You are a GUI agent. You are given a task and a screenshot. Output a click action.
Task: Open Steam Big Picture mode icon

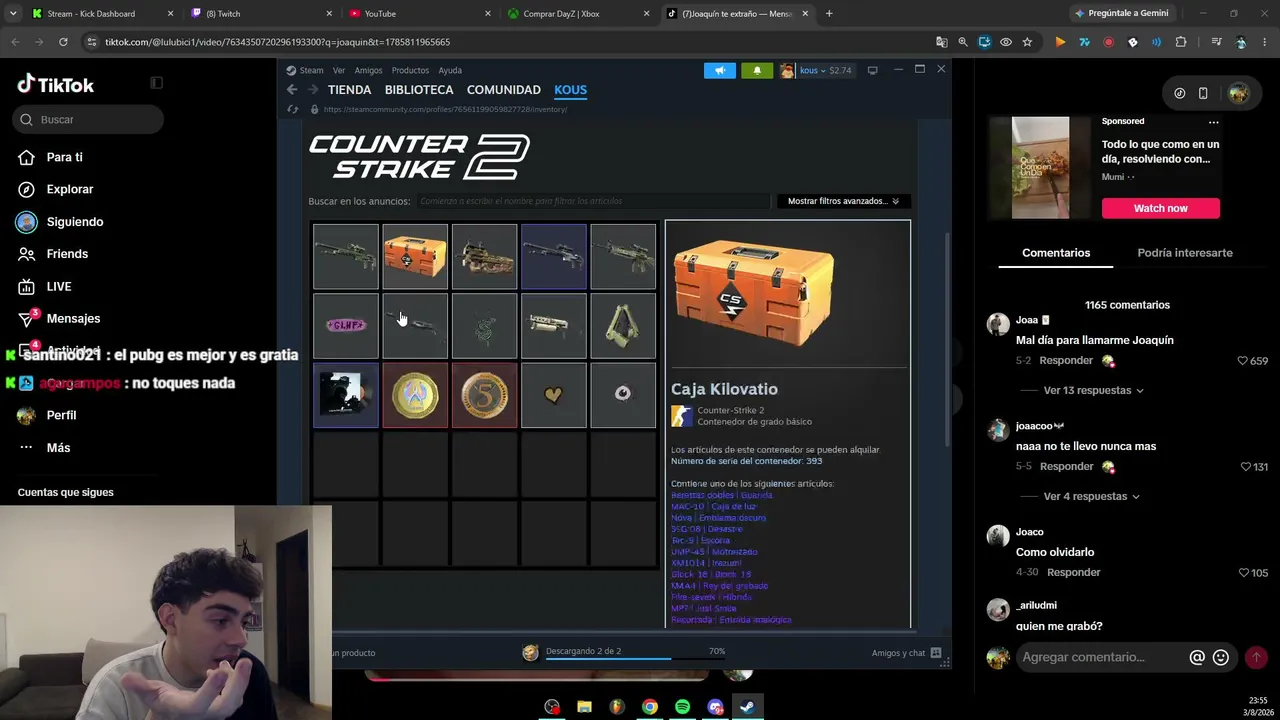(873, 70)
